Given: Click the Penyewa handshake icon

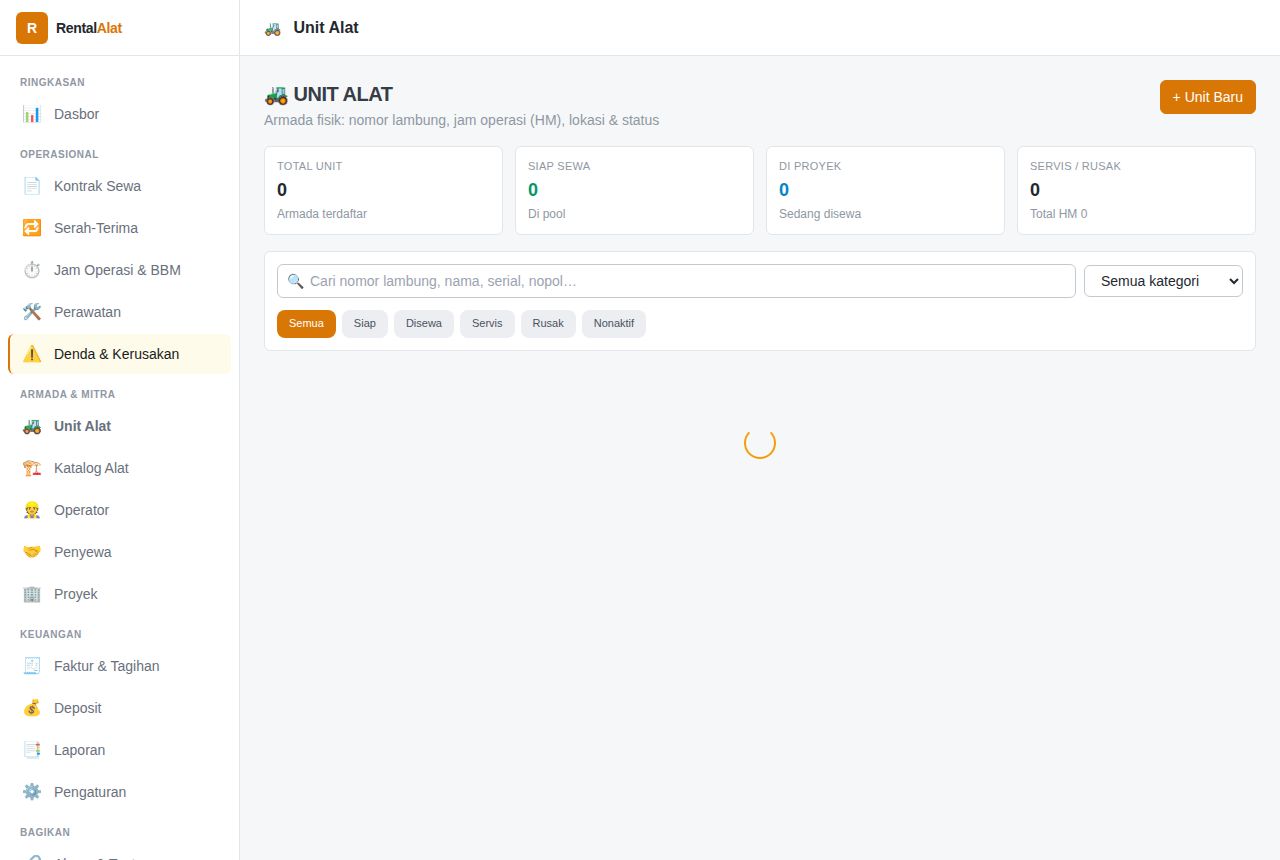Looking at the screenshot, I should 32,552.
